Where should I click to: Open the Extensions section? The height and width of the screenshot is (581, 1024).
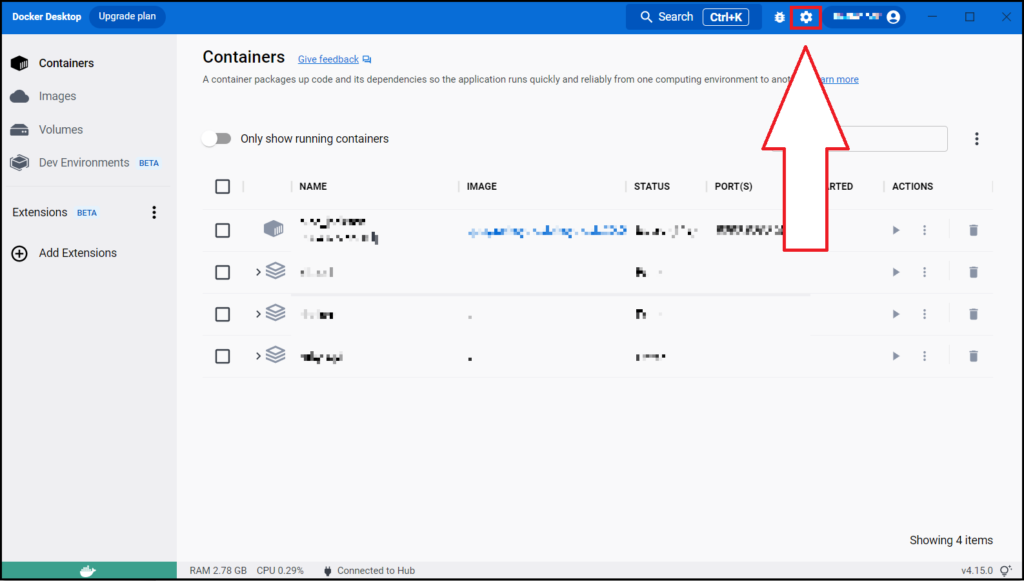click(39, 212)
